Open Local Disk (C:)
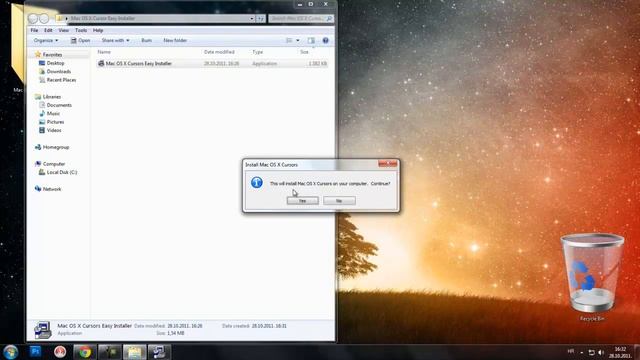This screenshot has width=640, height=360. pos(62,172)
